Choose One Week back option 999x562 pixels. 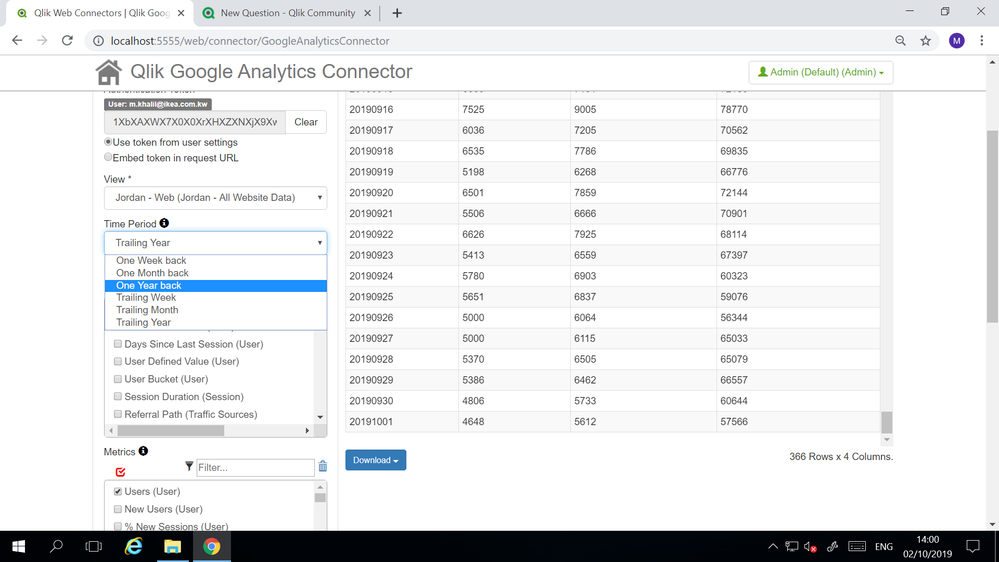pyautogui.click(x=215, y=261)
